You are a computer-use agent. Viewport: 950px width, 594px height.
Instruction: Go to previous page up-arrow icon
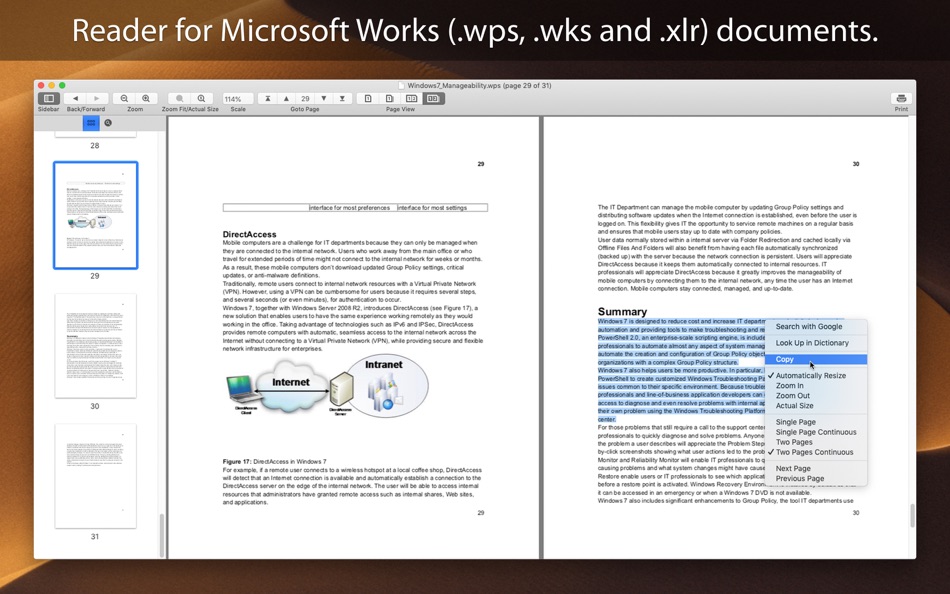(x=286, y=98)
